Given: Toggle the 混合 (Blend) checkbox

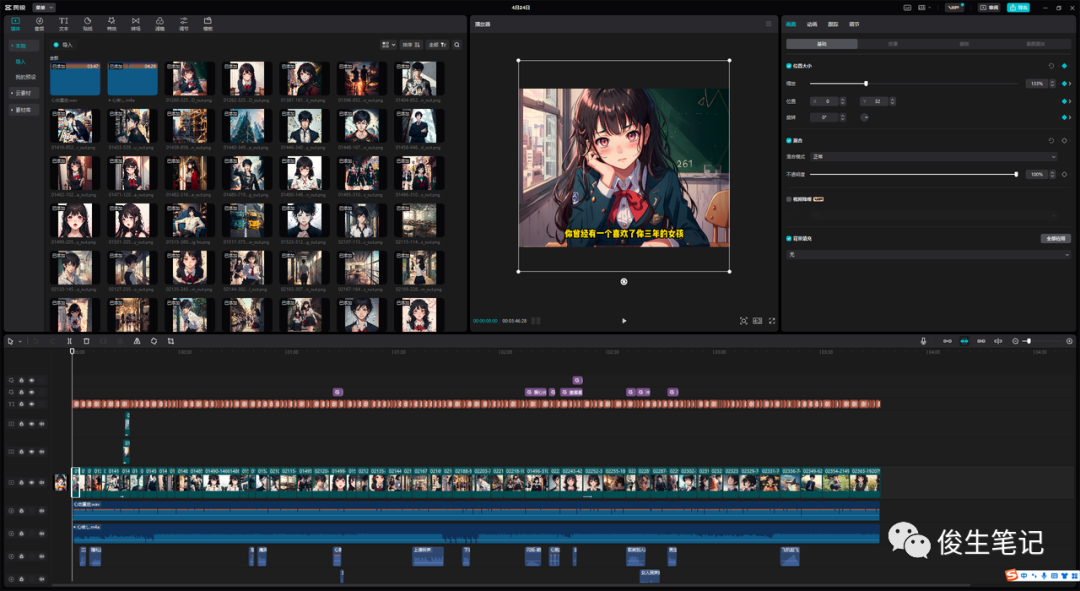Looking at the screenshot, I should point(789,141).
